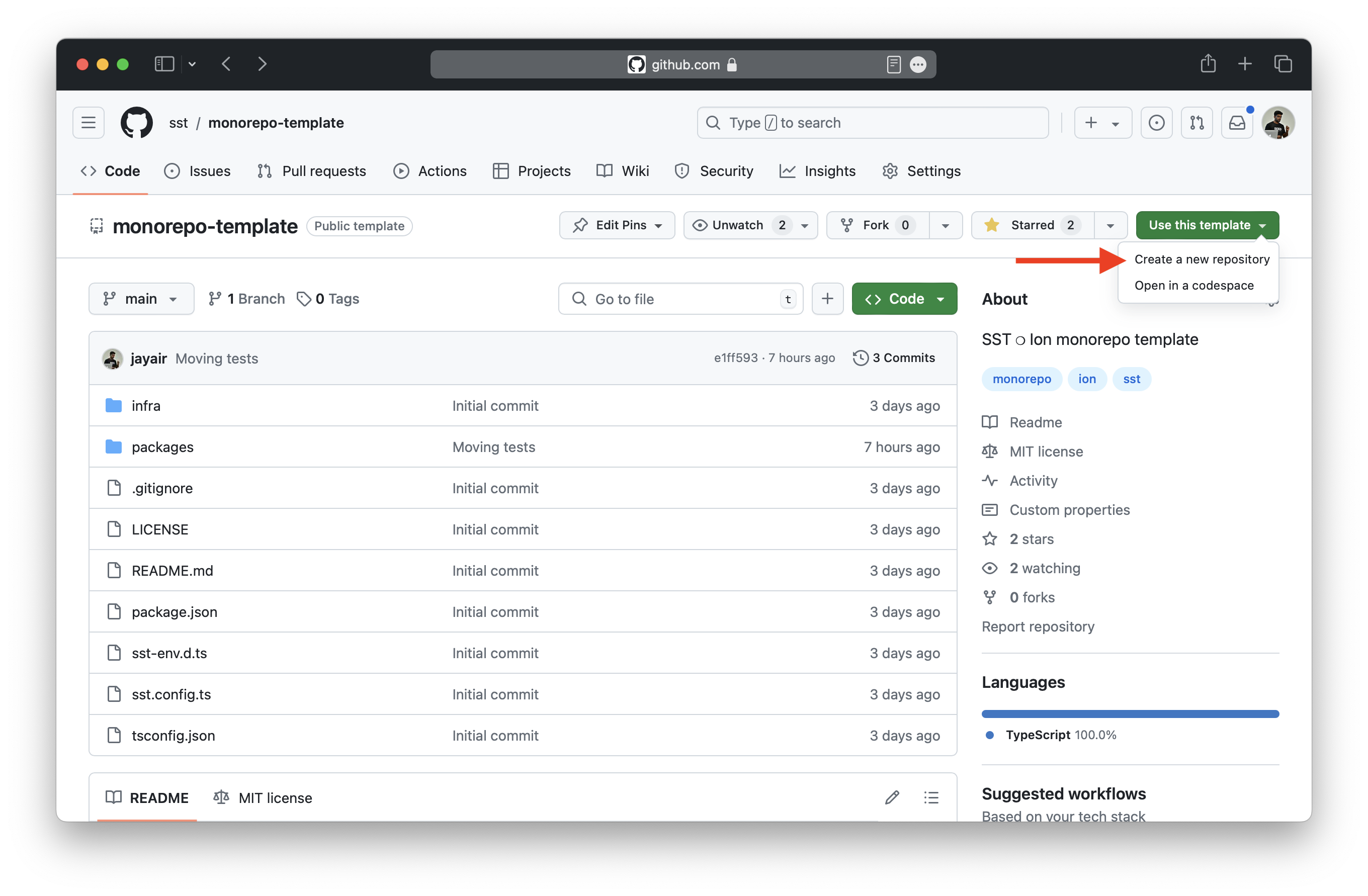Screen dimensions: 1368x896
Task: Open the 1 Branch link
Action: tap(246, 299)
